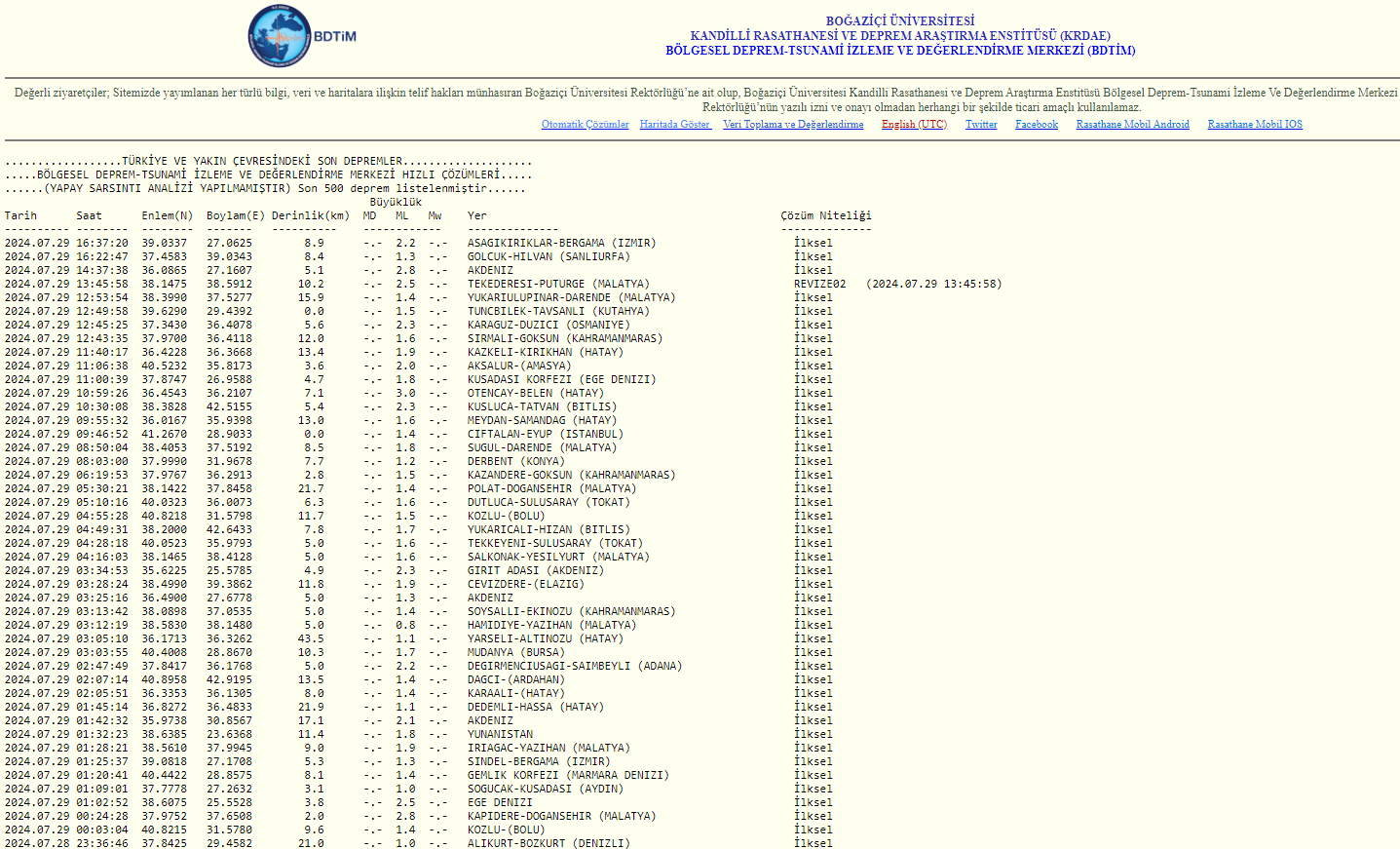Click the KRDAE institute heading line

[x=900, y=35]
